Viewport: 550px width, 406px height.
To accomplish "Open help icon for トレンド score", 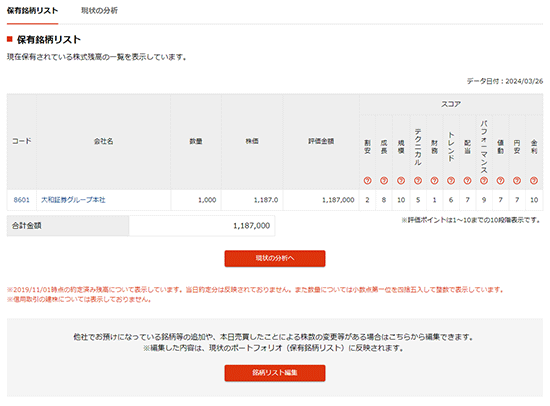I will [x=451, y=180].
